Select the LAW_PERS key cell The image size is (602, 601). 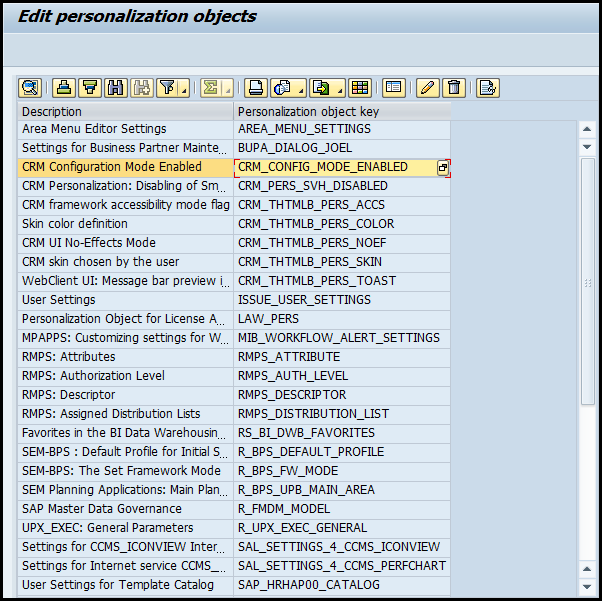(x=342, y=319)
